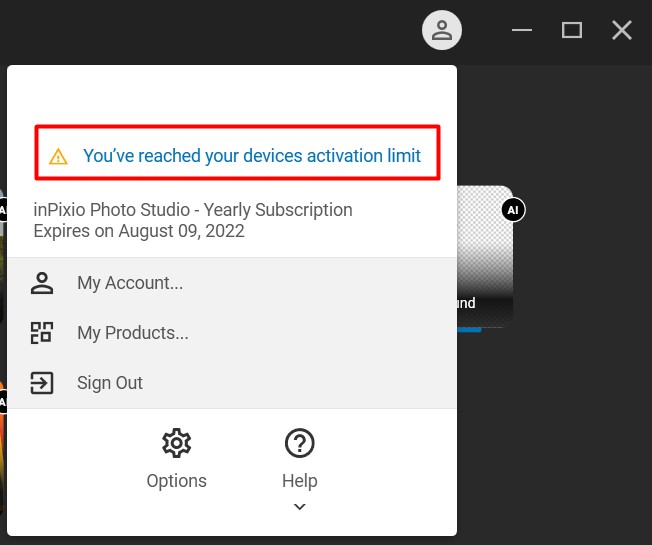Click the Help question mark icon
This screenshot has width=652, height=545.
click(x=299, y=443)
